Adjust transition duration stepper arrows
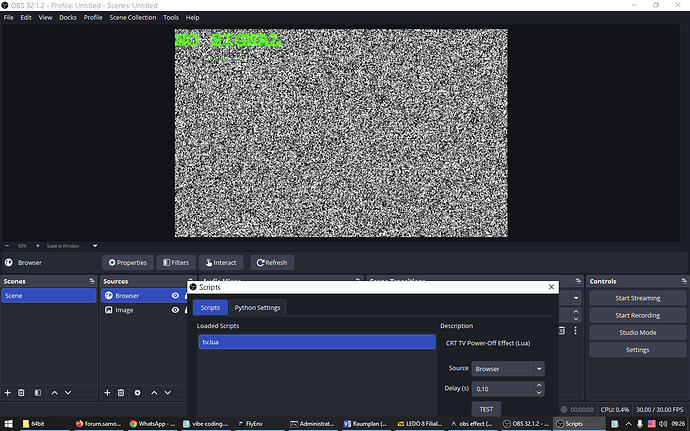The width and height of the screenshot is (690, 431). (576, 315)
